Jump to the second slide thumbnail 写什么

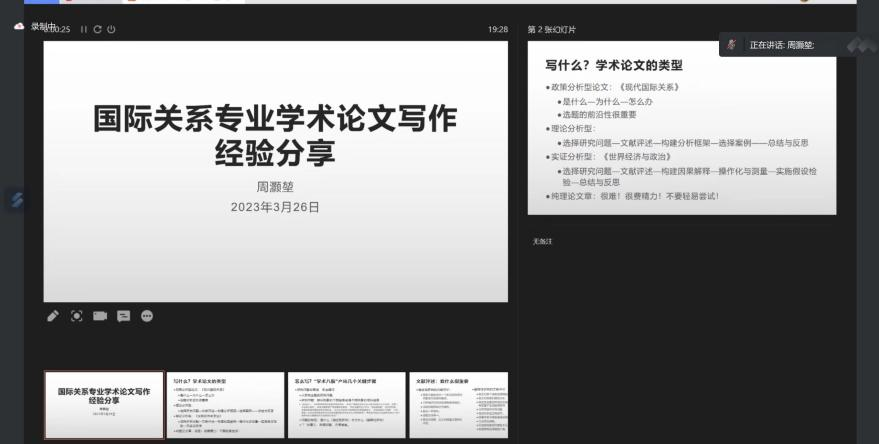tap(226, 405)
